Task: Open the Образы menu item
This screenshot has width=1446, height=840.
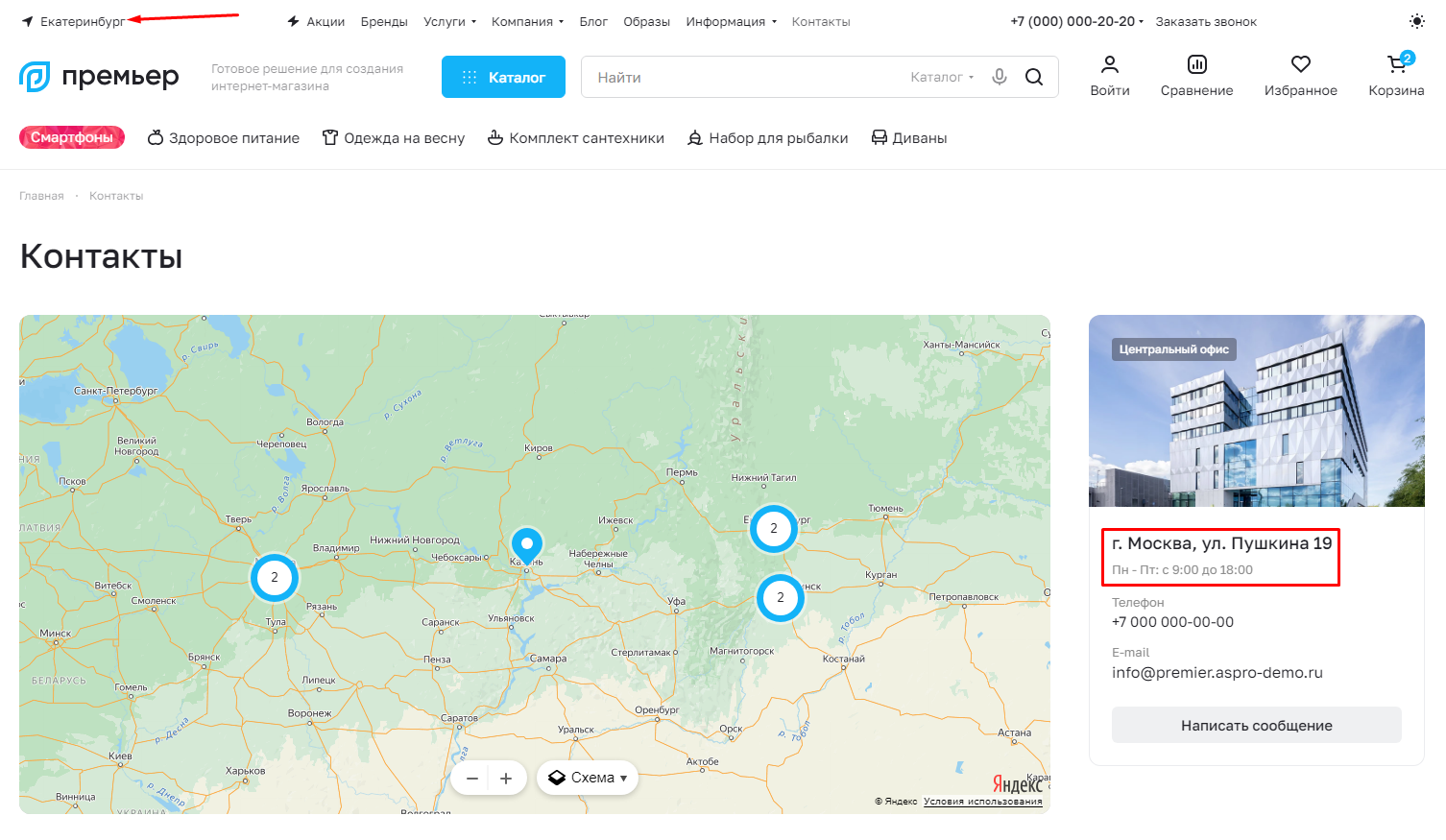Action: (646, 22)
